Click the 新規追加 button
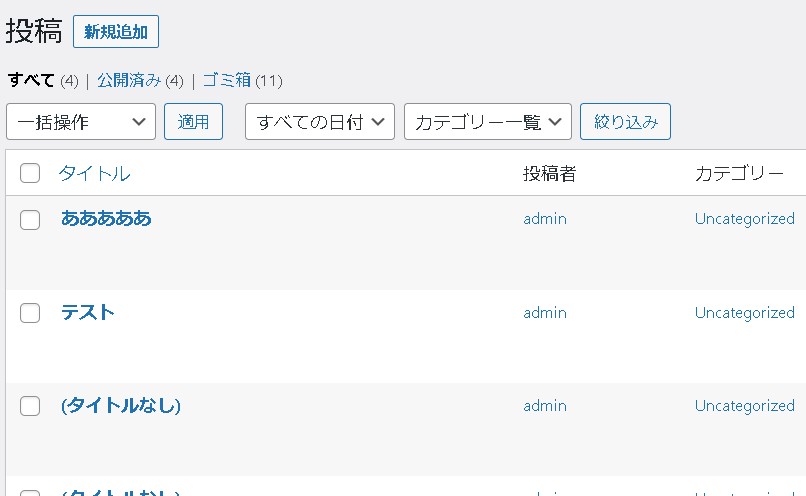 116,31
